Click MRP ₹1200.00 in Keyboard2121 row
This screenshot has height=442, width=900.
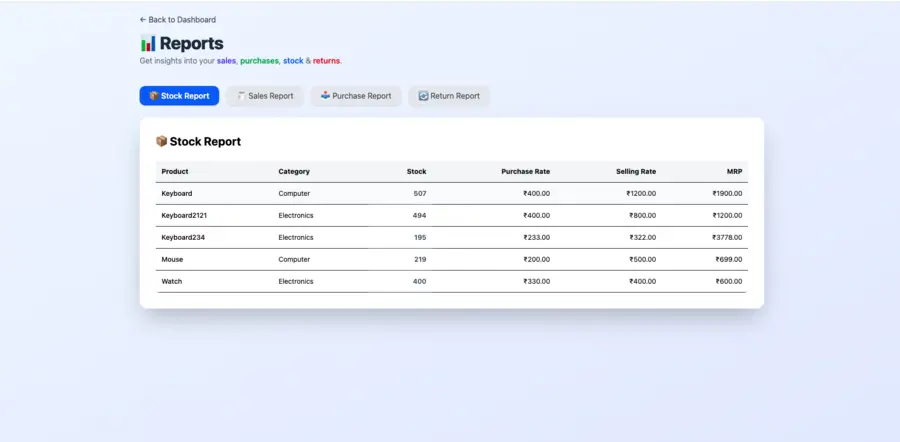(x=727, y=215)
